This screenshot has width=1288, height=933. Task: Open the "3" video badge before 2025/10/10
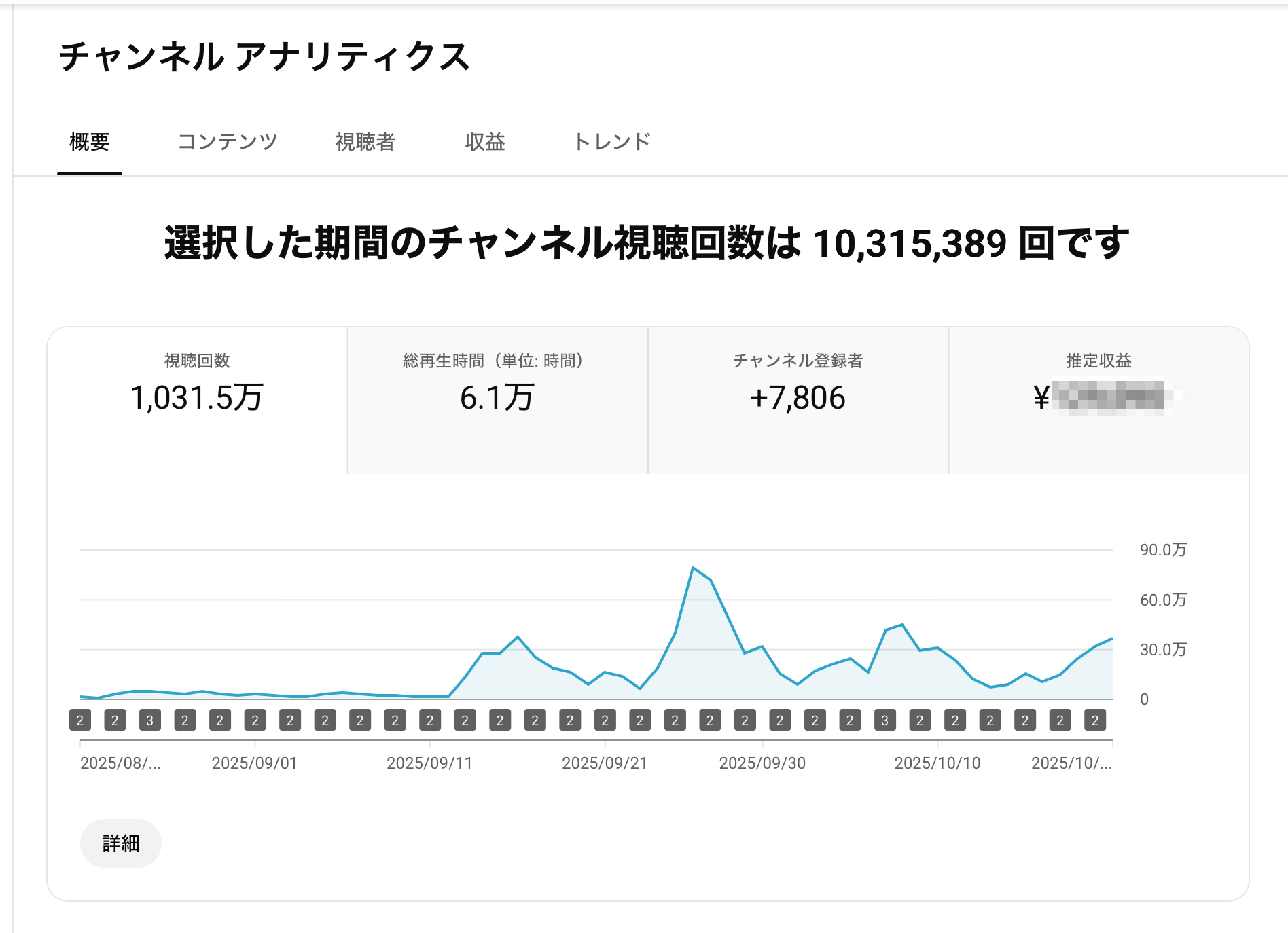(x=884, y=720)
